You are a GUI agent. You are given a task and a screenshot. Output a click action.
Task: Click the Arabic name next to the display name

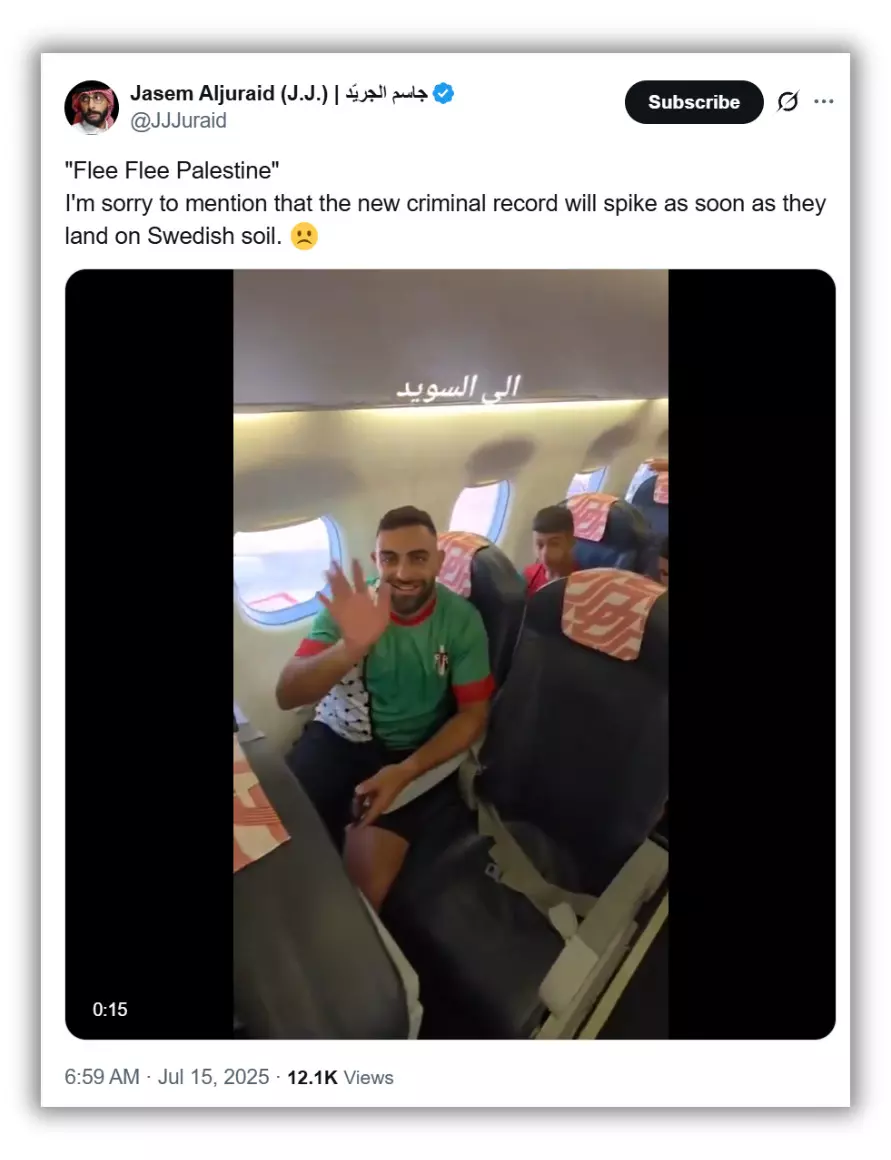pos(386,93)
